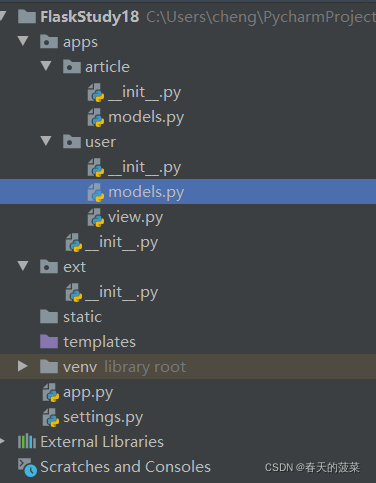Click the ext package folder icon
376x483 pixels.
[x=49, y=267]
